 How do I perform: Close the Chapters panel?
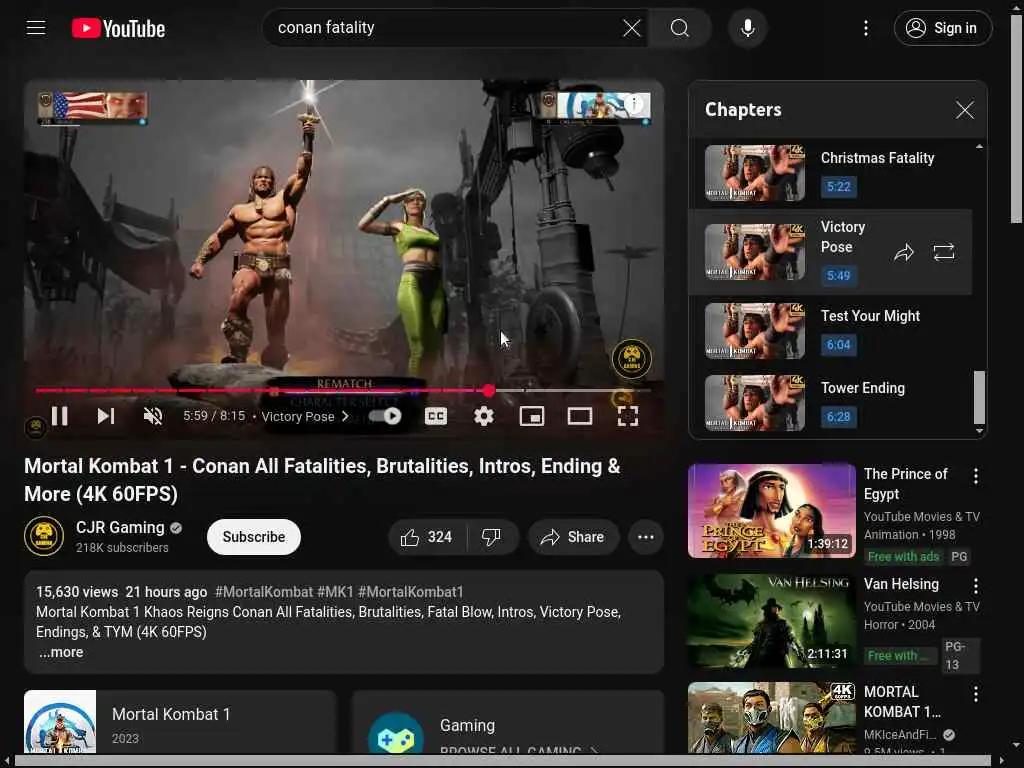pos(965,110)
